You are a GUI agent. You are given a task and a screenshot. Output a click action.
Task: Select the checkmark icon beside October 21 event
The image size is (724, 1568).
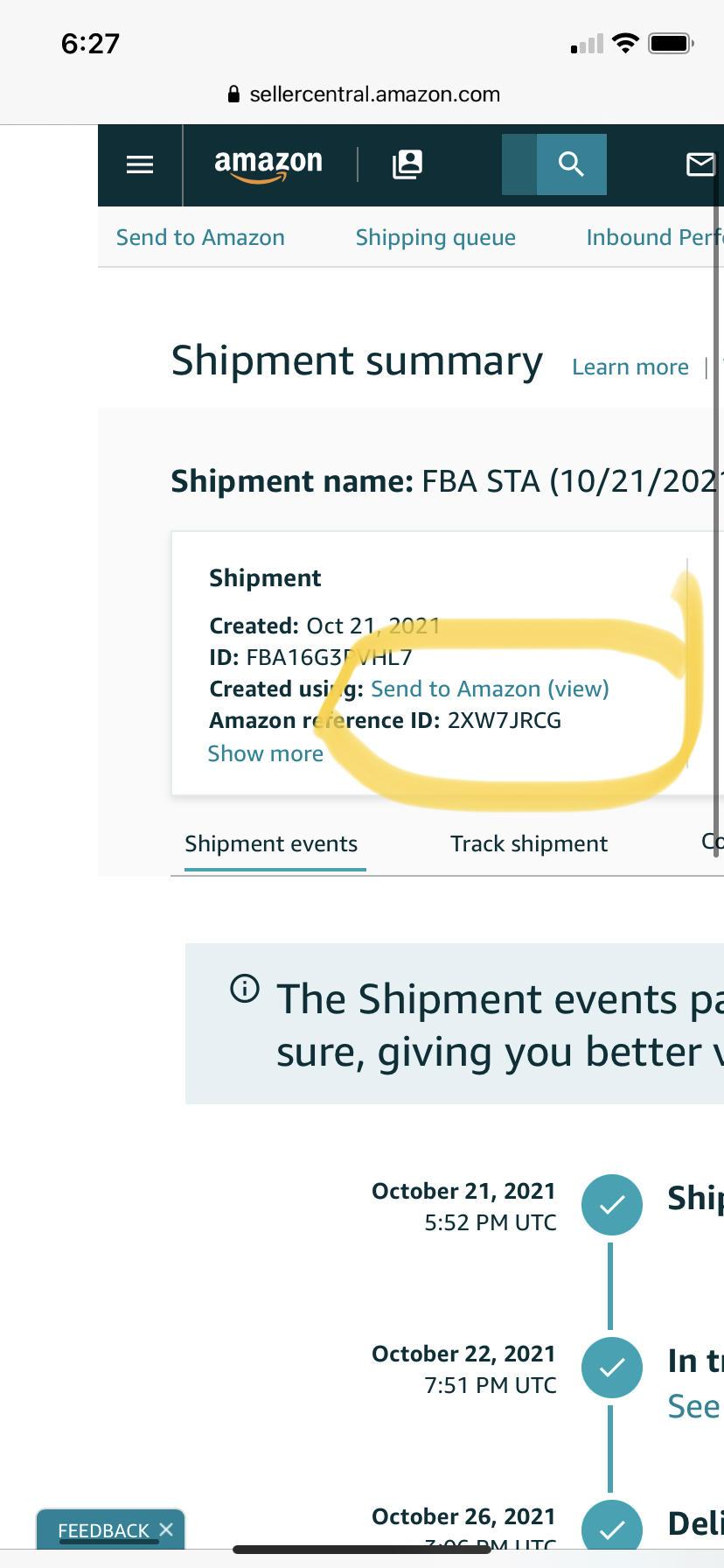[x=611, y=1205]
